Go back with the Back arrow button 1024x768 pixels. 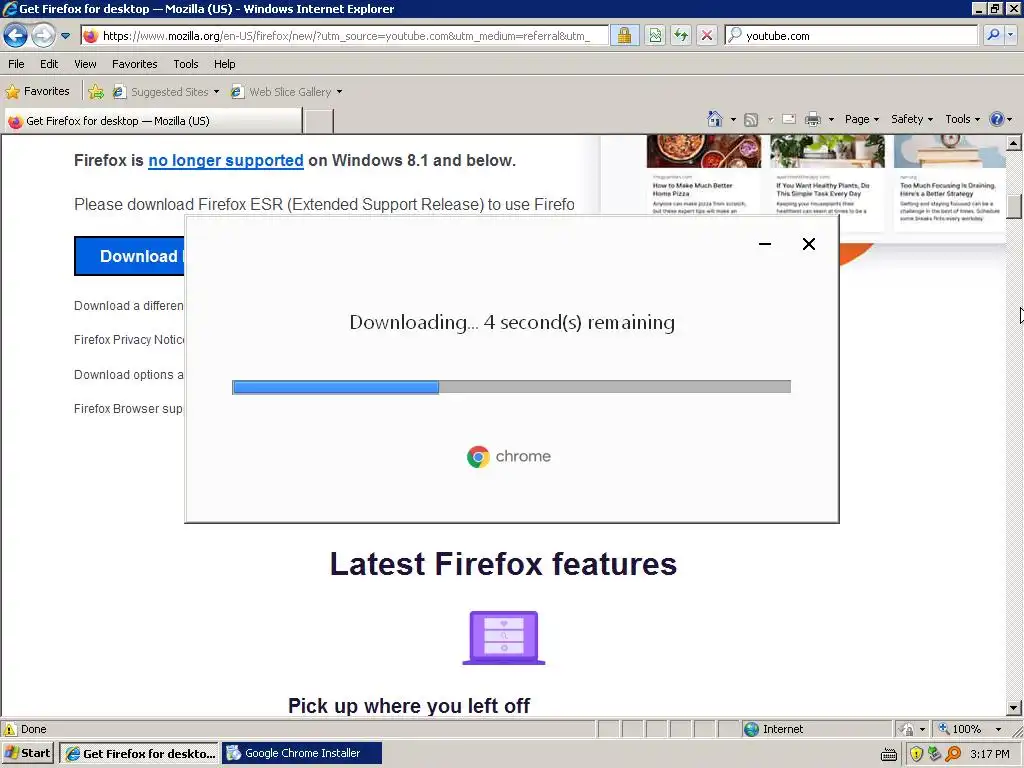[x=16, y=35]
